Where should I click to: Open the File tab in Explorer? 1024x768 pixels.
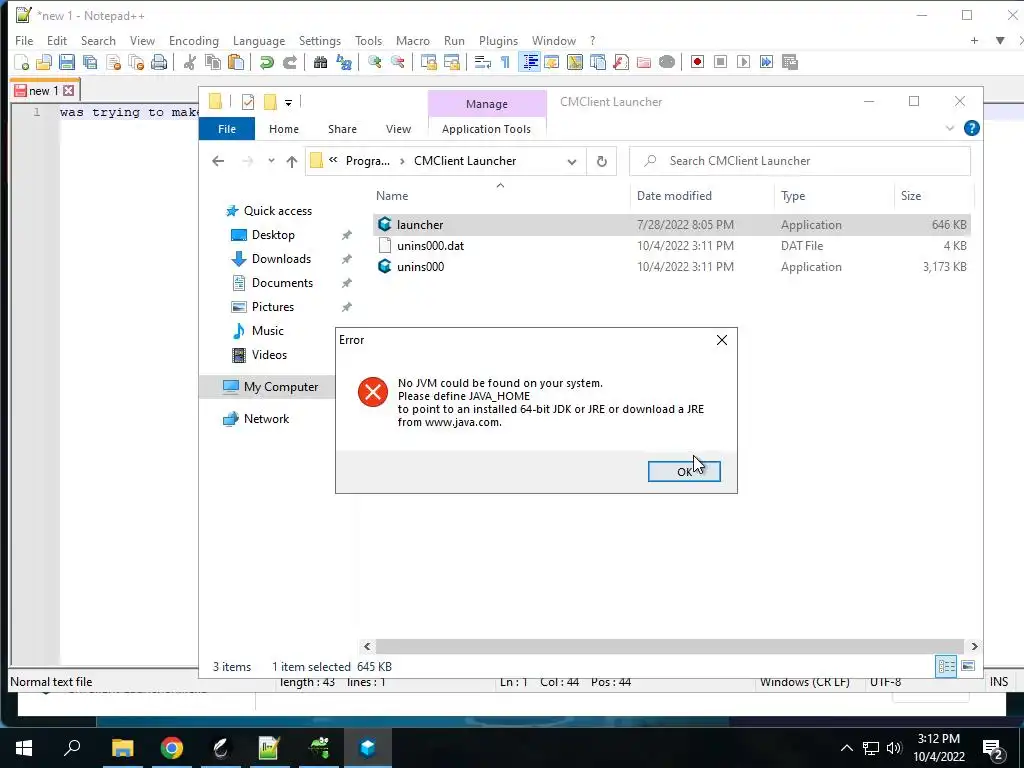point(227,129)
